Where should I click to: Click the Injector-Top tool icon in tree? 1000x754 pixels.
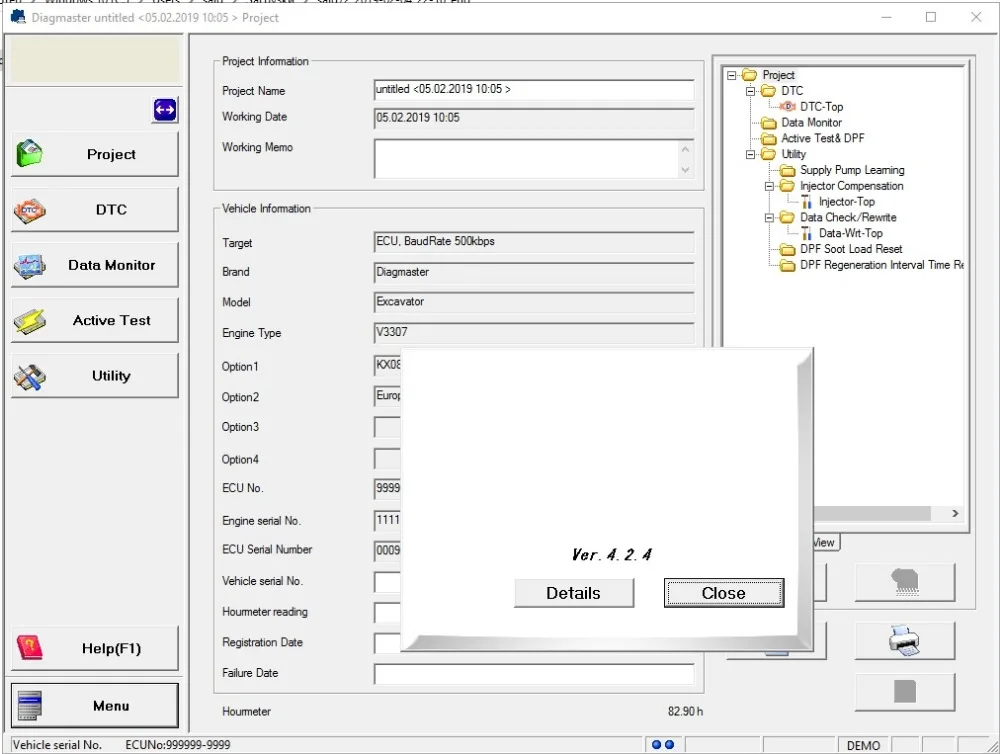tap(807, 202)
